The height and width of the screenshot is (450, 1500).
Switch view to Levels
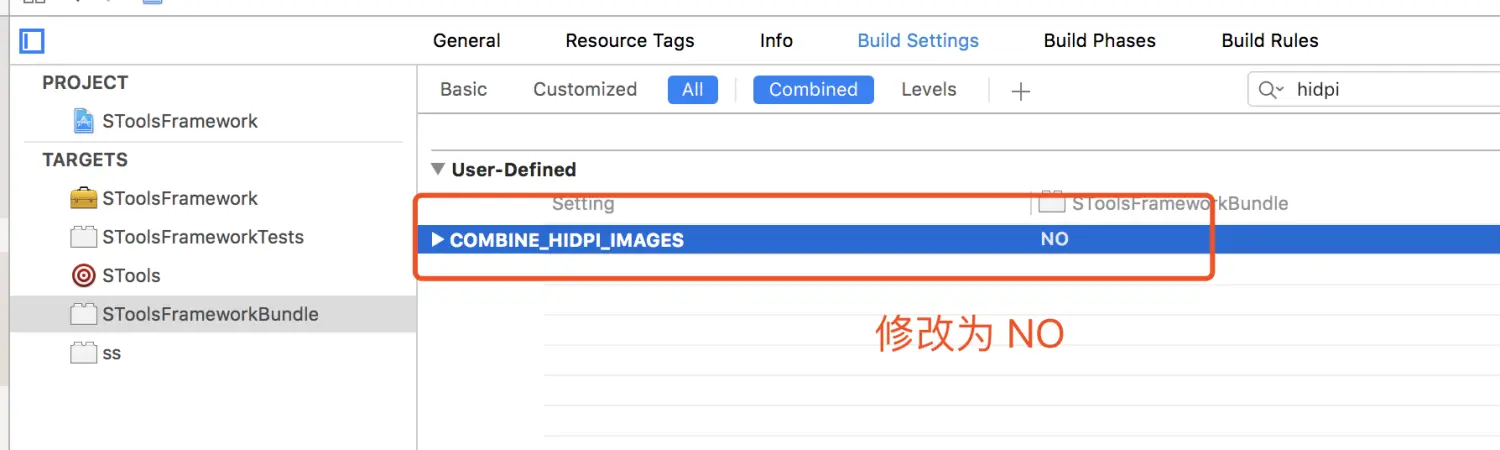pyautogui.click(x=928, y=89)
